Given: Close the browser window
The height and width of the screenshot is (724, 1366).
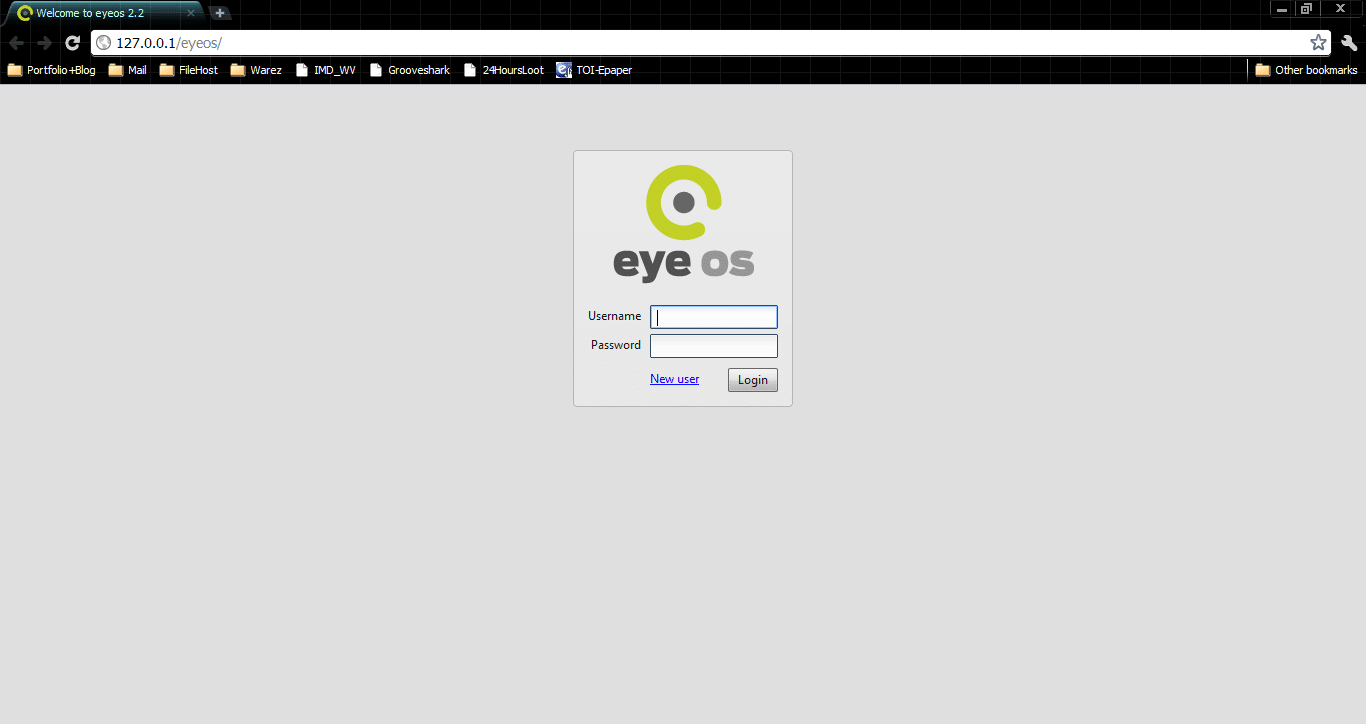Looking at the screenshot, I should 1341,9.
